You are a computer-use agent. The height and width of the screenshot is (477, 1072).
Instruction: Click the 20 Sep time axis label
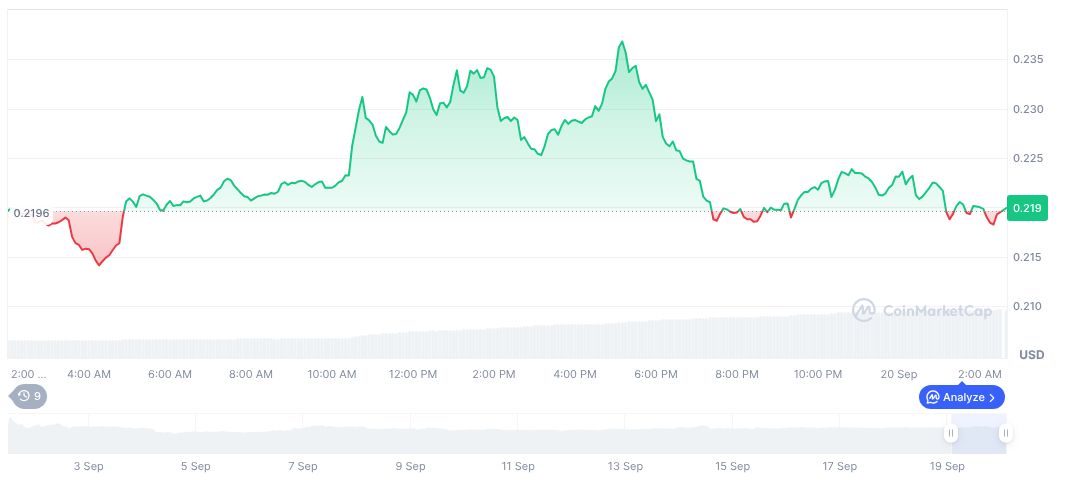tap(899, 374)
